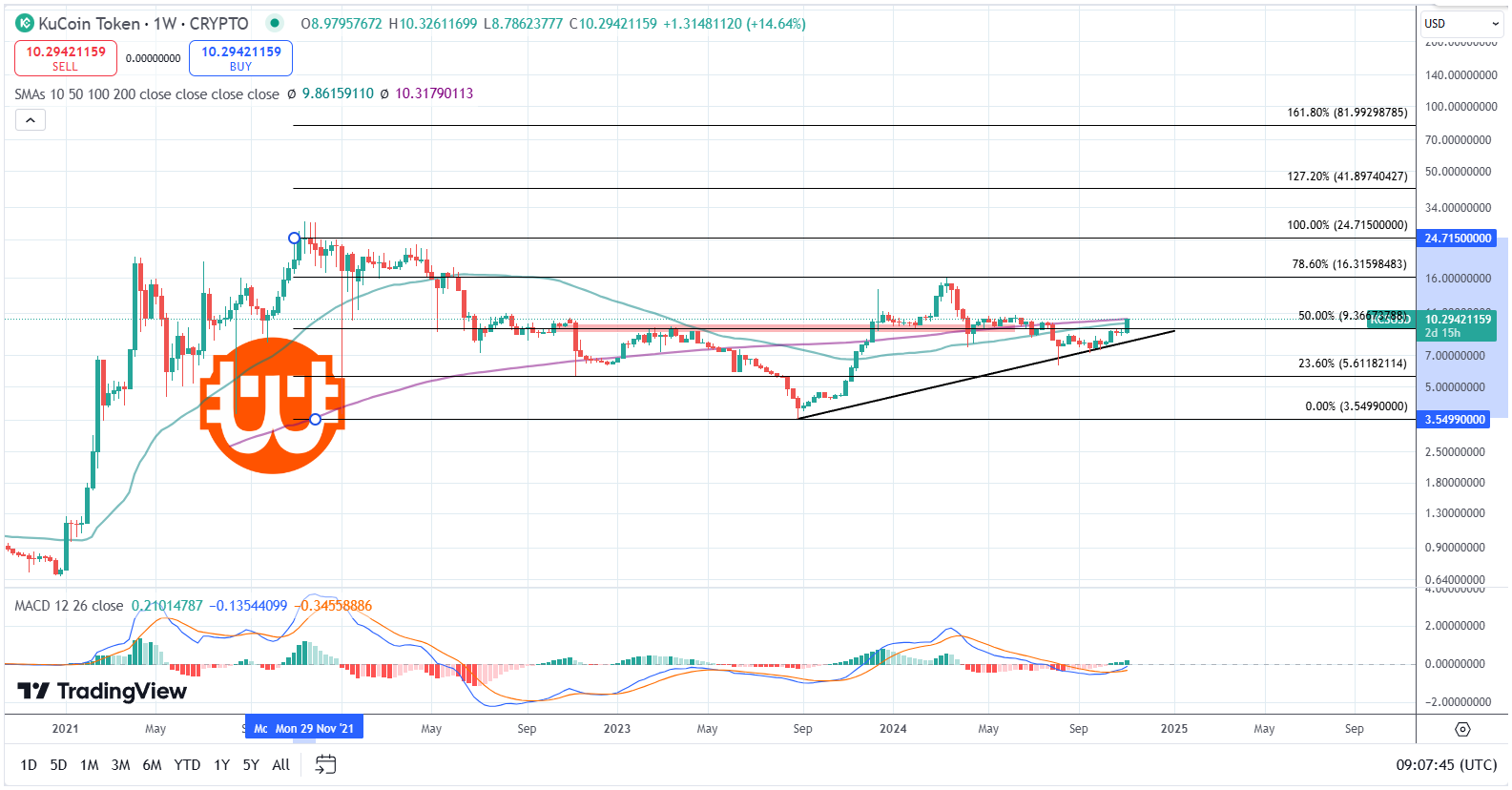Viewport: 1512px width, 790px height.
Task: Click the TradingView logo
Action: [102, 691]
